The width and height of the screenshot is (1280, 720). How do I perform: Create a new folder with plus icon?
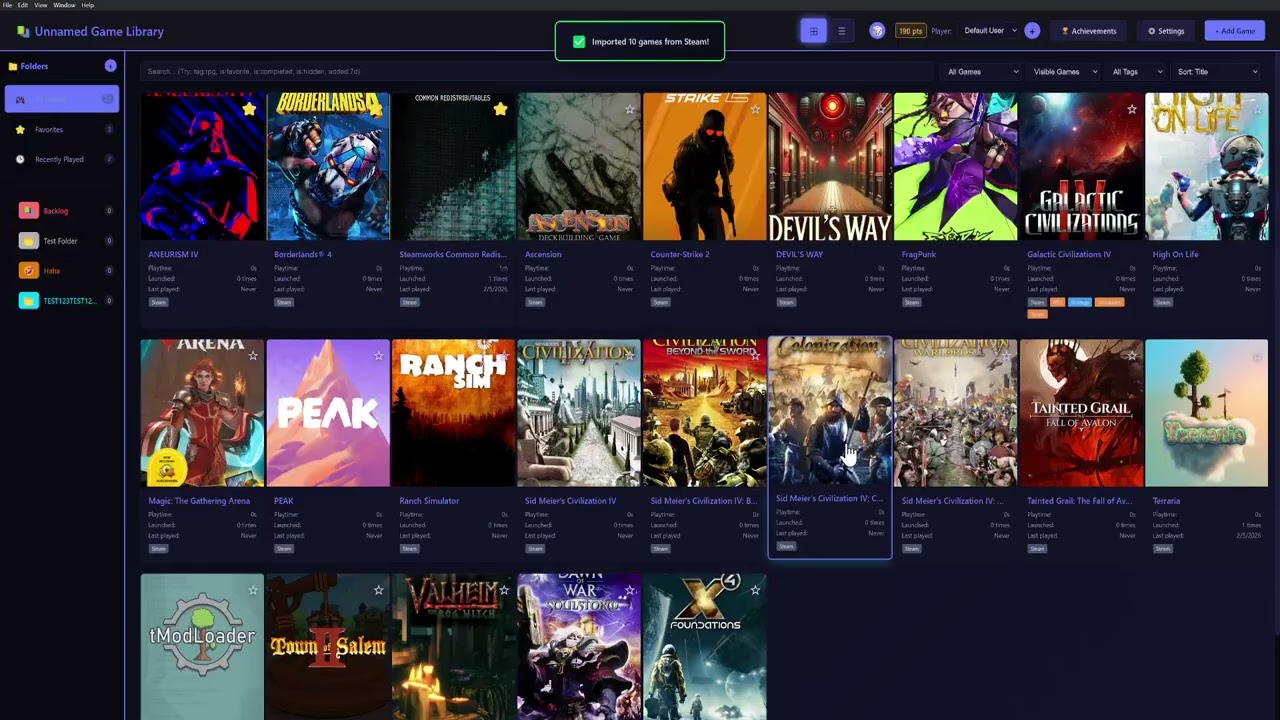(110, 66)
